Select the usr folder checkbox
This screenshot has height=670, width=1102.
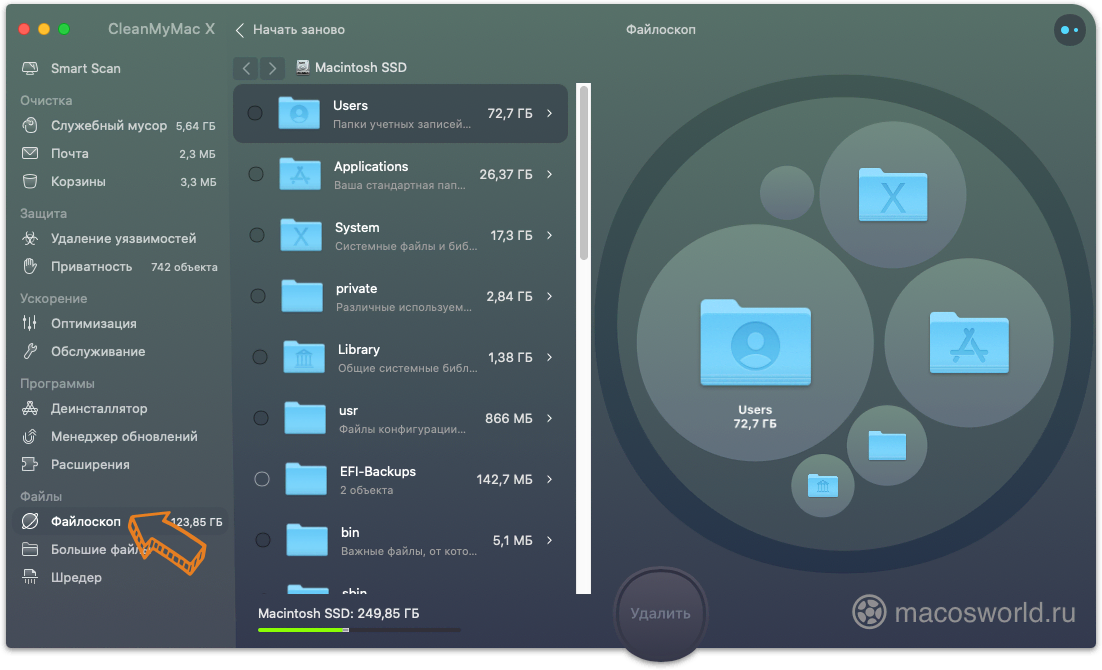tap(261, 418)
